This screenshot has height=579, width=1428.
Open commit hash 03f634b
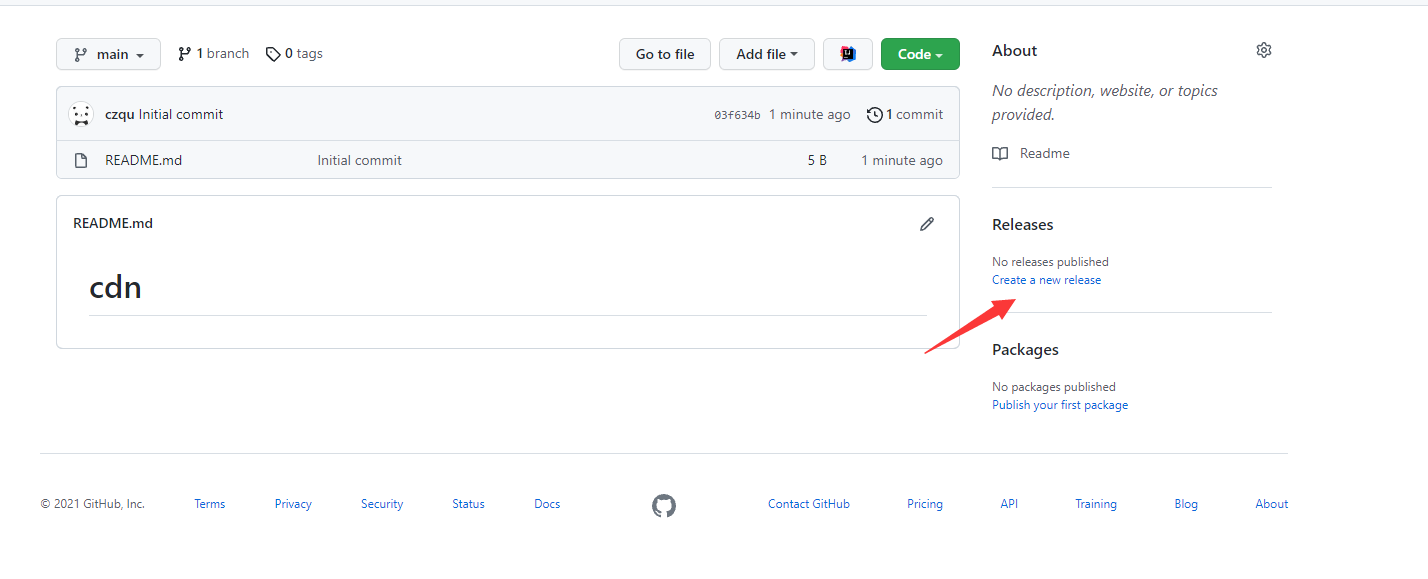(x=737, y=115)
